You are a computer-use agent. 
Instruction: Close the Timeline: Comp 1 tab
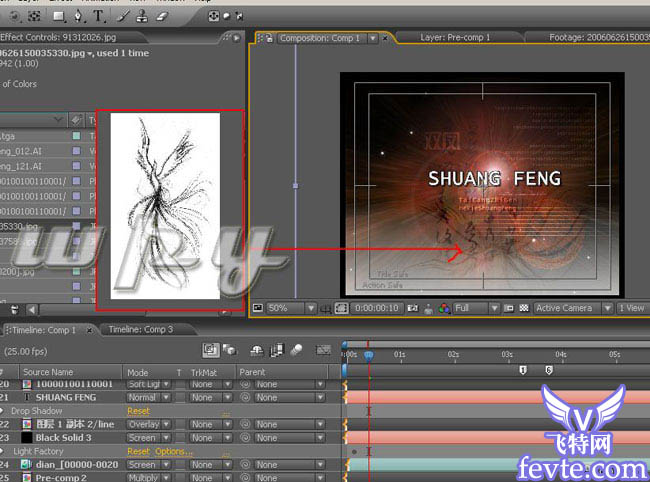click(x=89, y=330)
